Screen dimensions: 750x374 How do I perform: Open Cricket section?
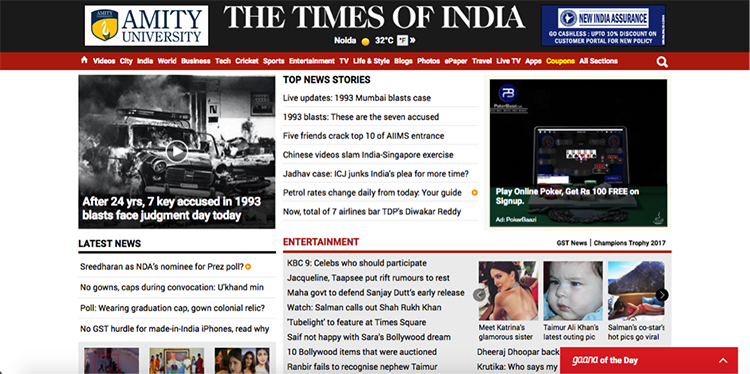[247, 61]
